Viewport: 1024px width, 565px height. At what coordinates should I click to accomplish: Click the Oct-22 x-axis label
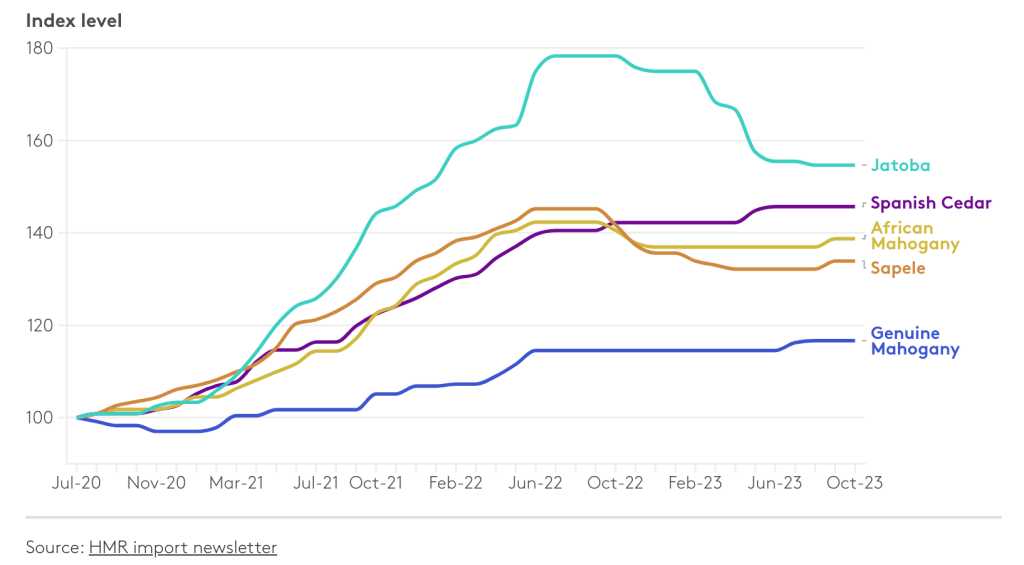(614, 482)
